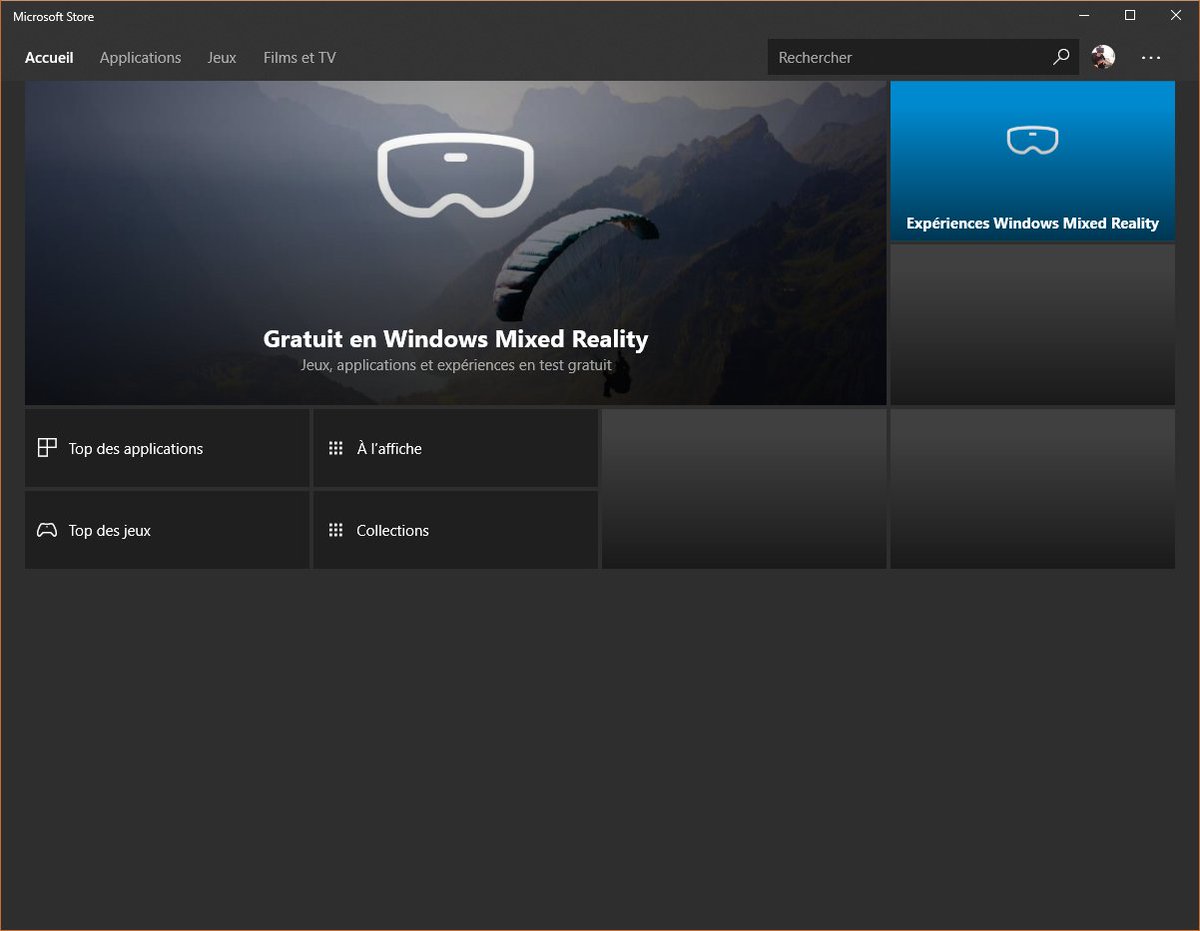1200x931 pixels.
Task: Switch to the Applications tab
Action: [140, 58]
